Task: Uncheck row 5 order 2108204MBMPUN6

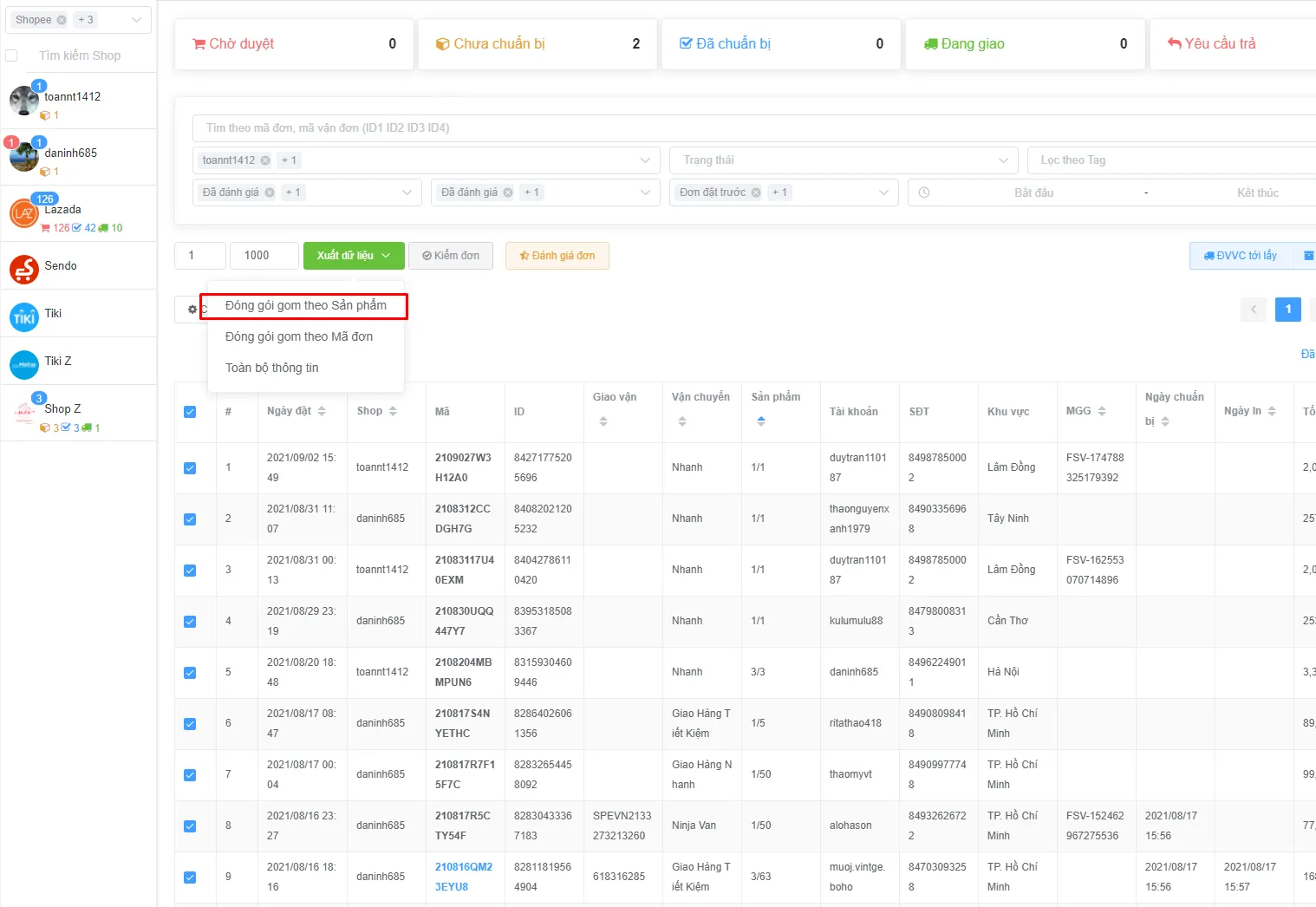Action: (x=190, y=673)
